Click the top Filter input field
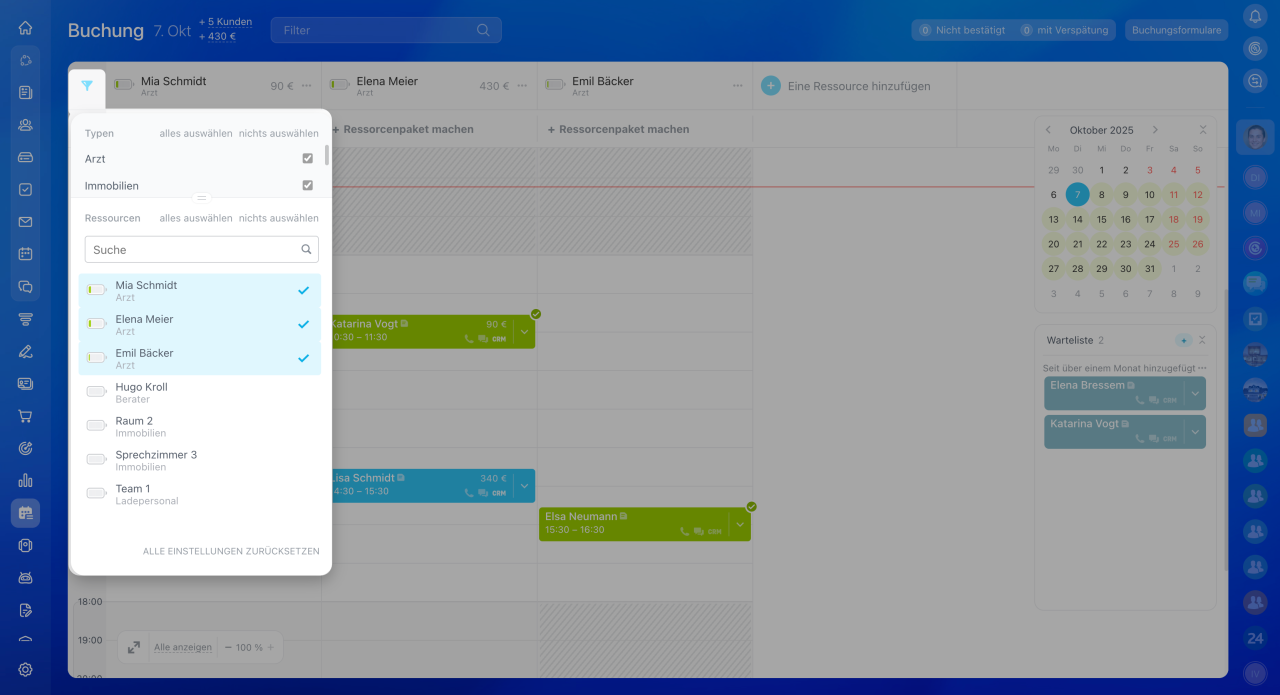The image size is (1280, 695). 385,30
